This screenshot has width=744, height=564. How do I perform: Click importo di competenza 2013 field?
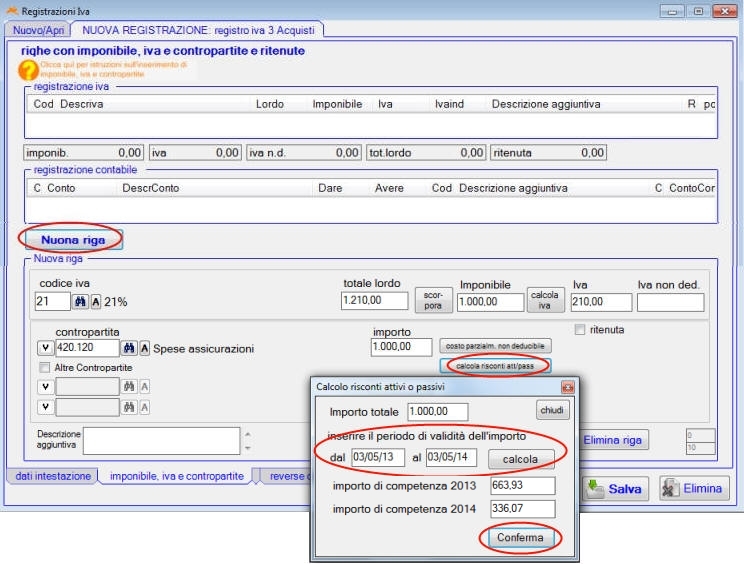523,486
